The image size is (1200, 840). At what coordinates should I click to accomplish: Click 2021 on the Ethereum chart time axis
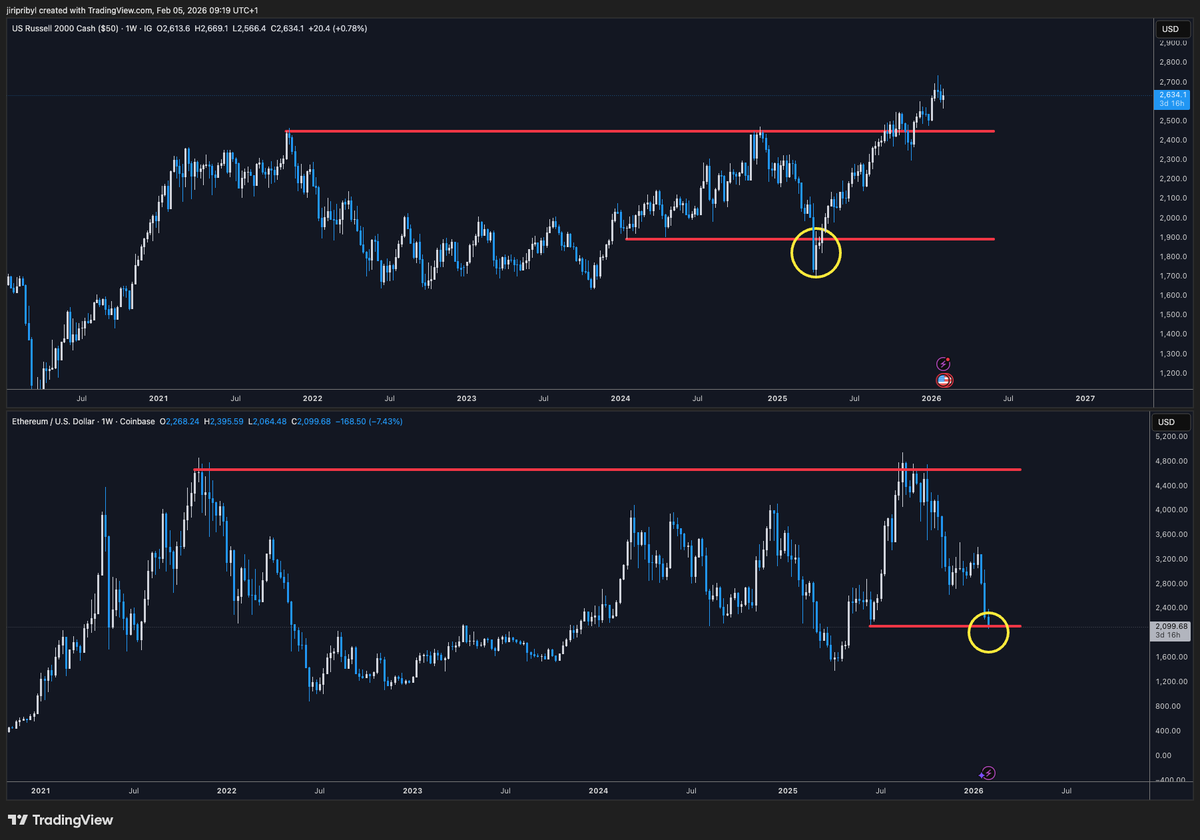[x=40, y=790]
